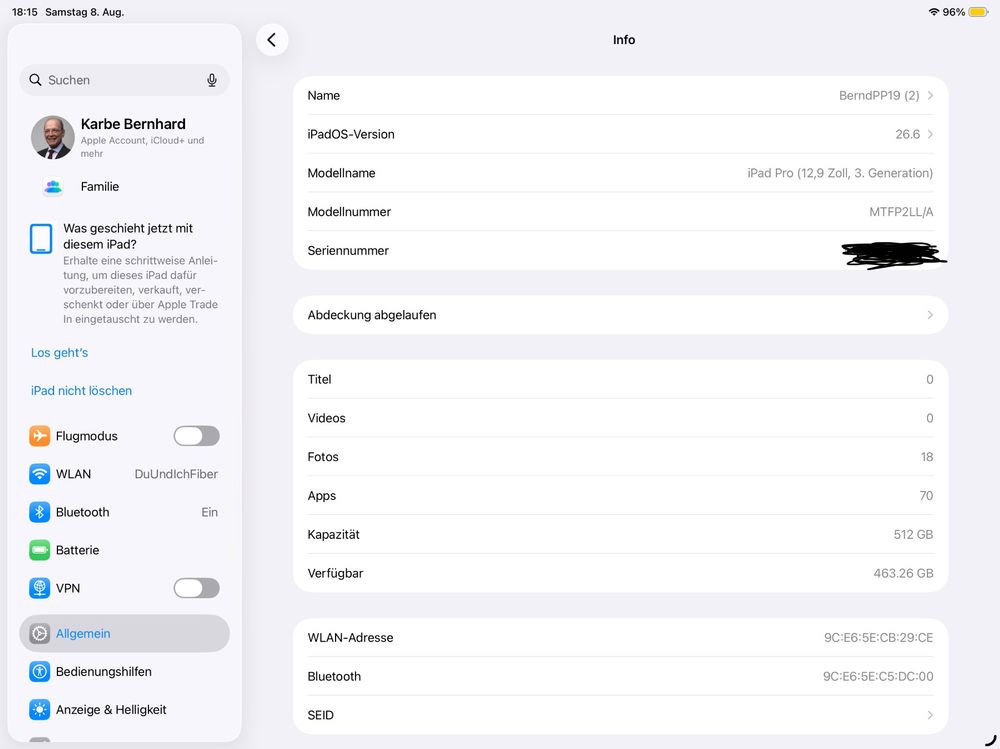The image size is (1000, 749).
Task: Tap the Wi-Fi status icon at top
Action: (934, 12)
